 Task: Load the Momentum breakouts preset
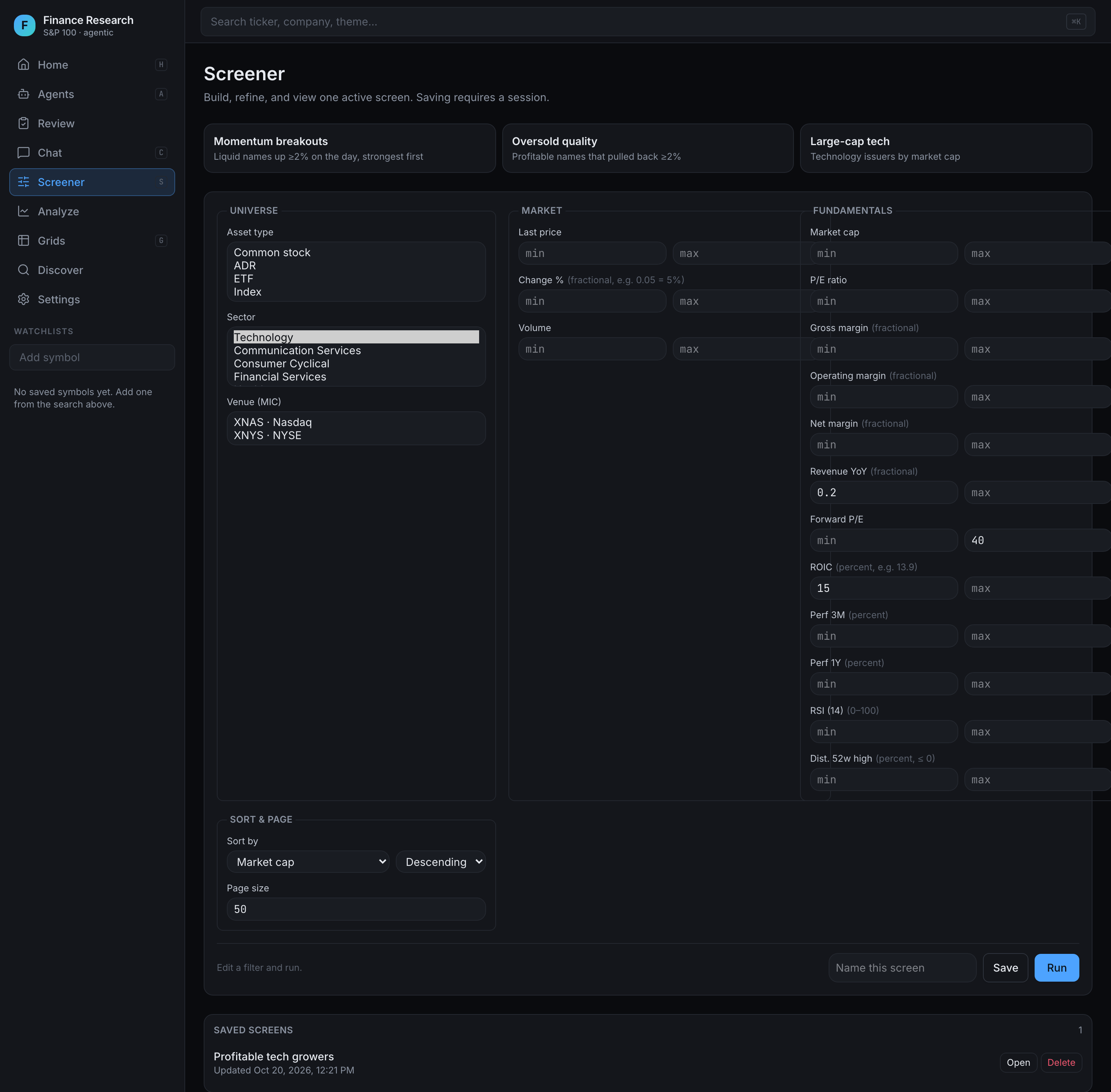(350, 149)
